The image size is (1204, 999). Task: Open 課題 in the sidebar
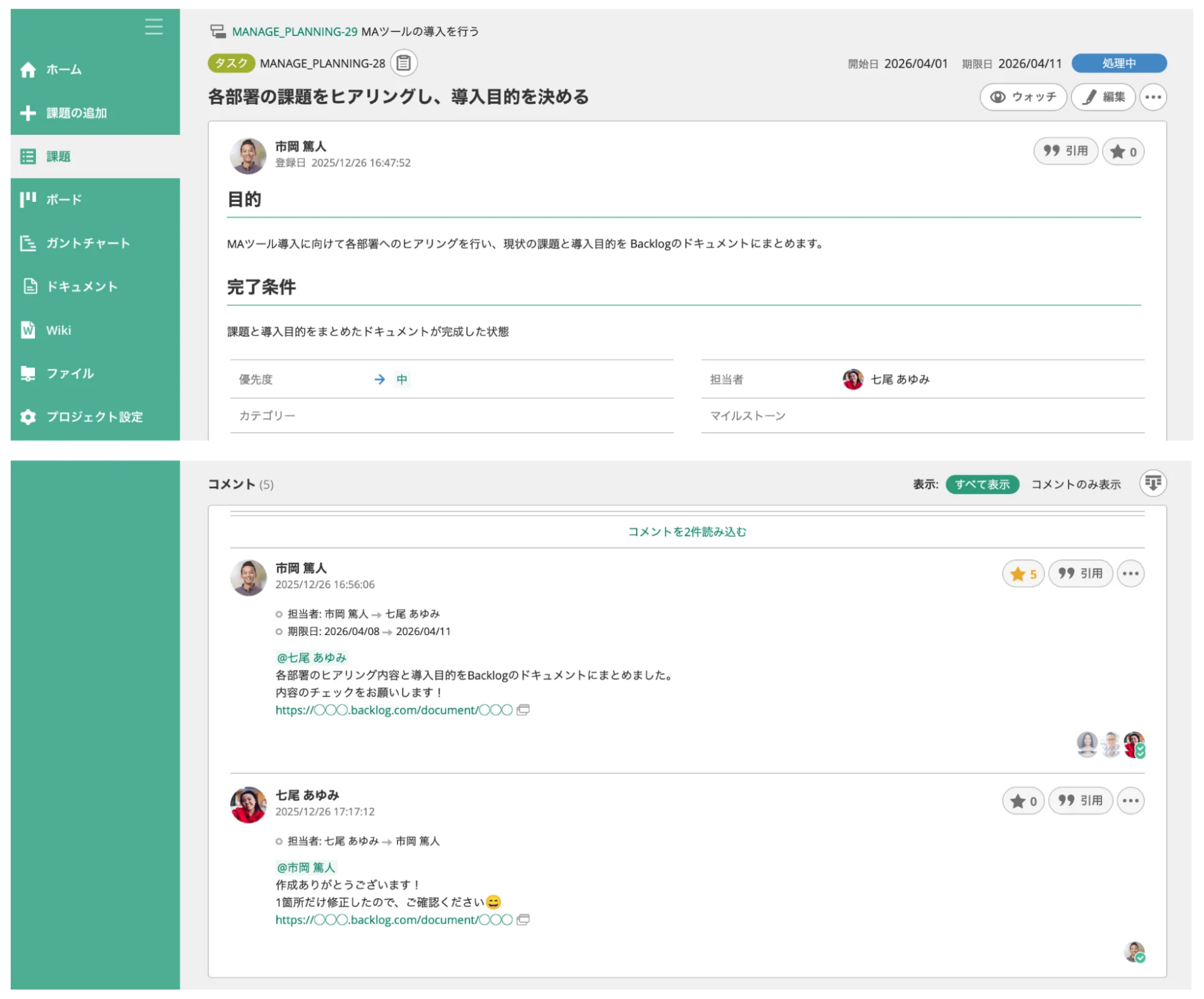95,157
